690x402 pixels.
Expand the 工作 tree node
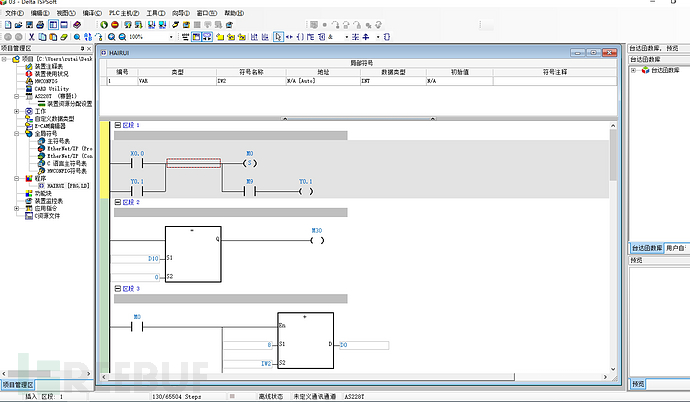[16, 110]
